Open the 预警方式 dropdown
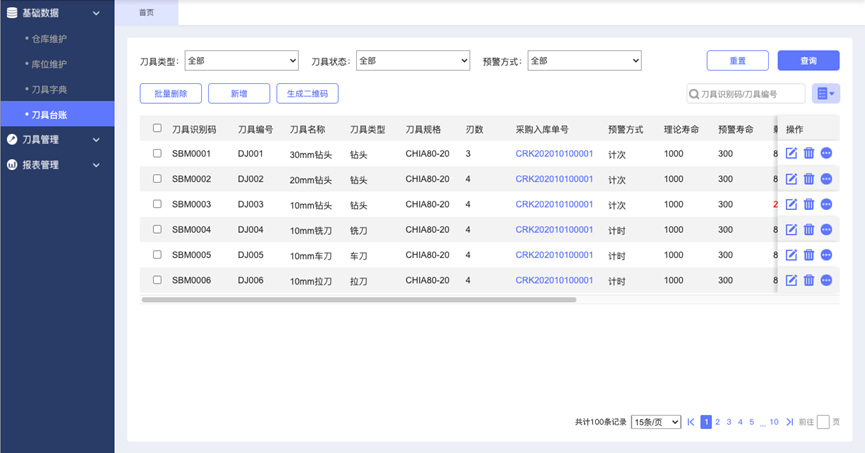Image resolution: width=865 pixels, height=453 pixels. (585, 61)
